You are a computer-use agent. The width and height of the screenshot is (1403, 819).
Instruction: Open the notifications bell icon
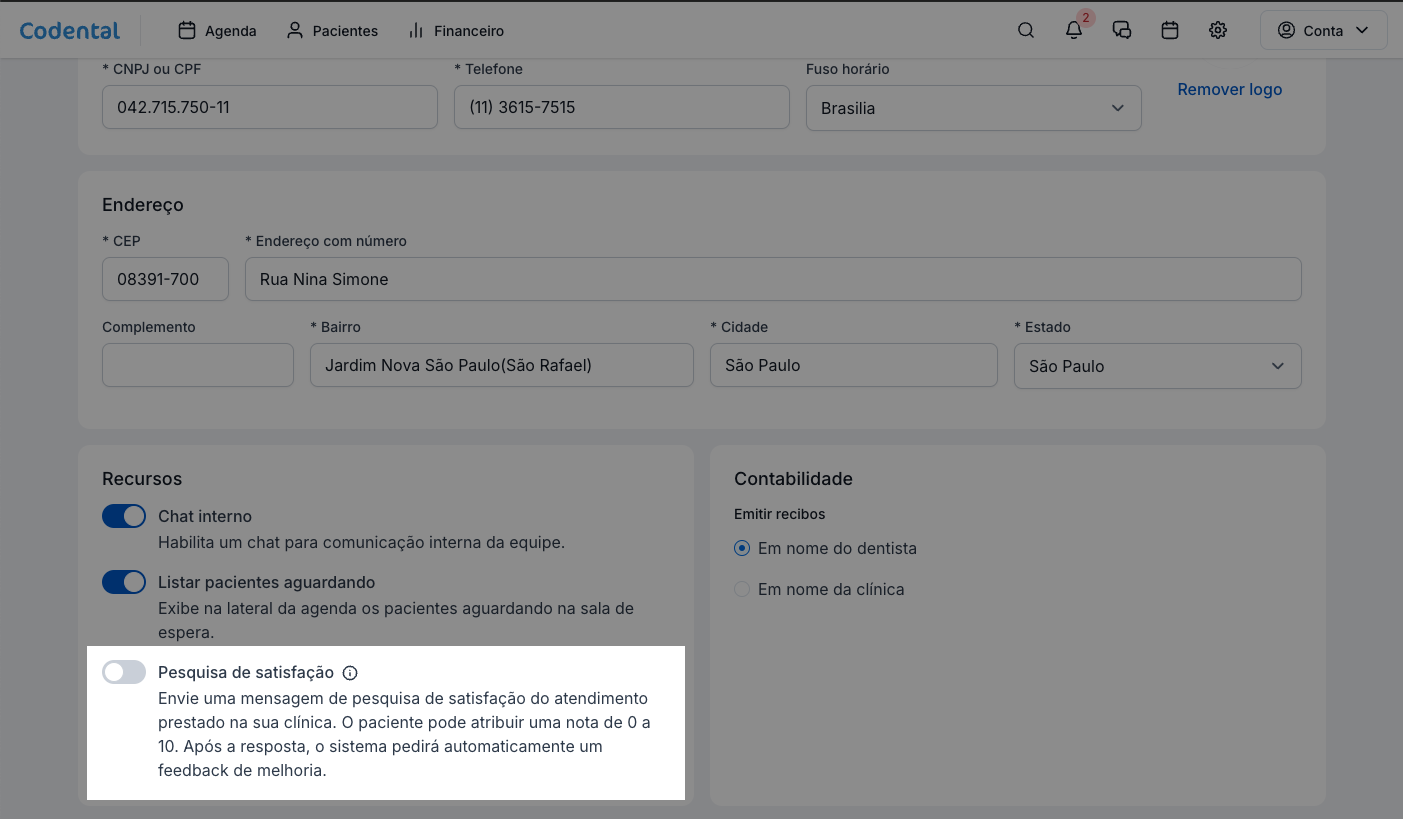(x=1073, y=30)
